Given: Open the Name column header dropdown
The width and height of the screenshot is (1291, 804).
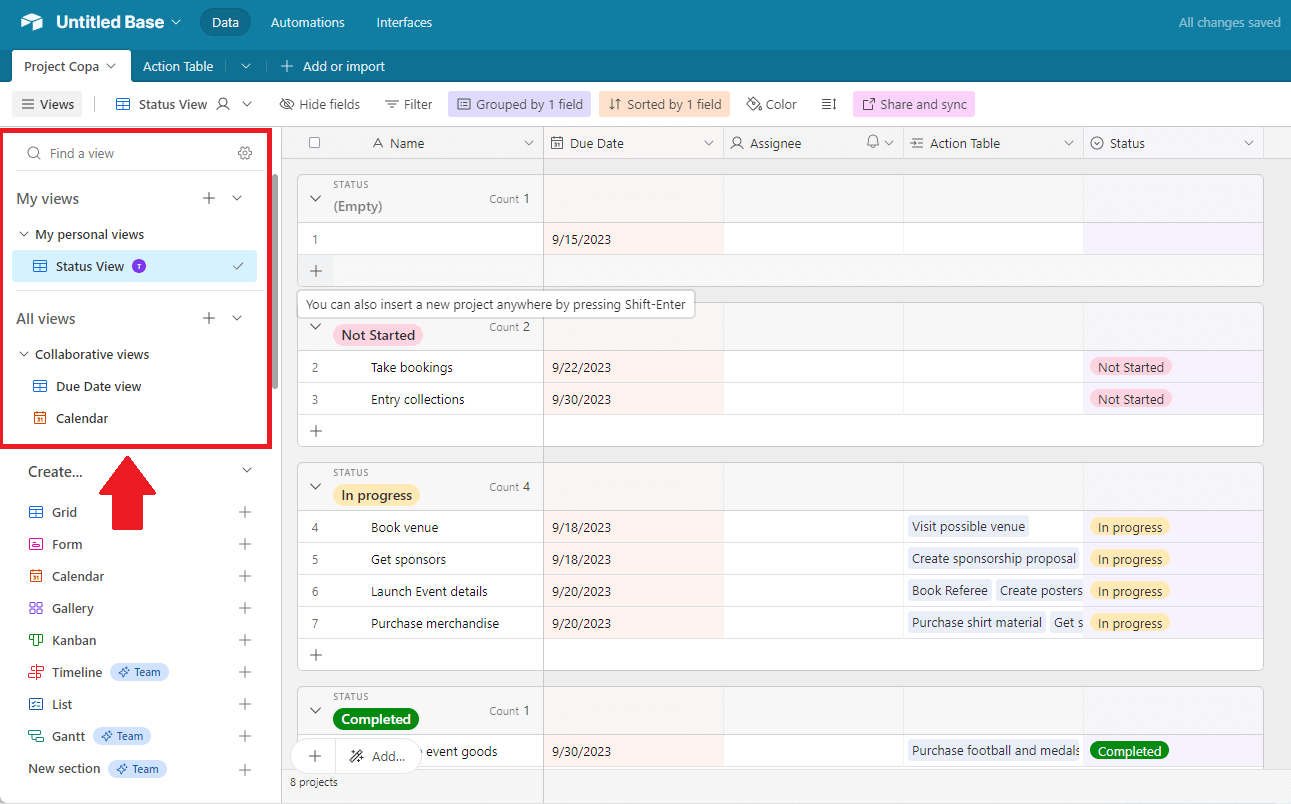Looking at the screenshot, I should click(x=529, y=143).
